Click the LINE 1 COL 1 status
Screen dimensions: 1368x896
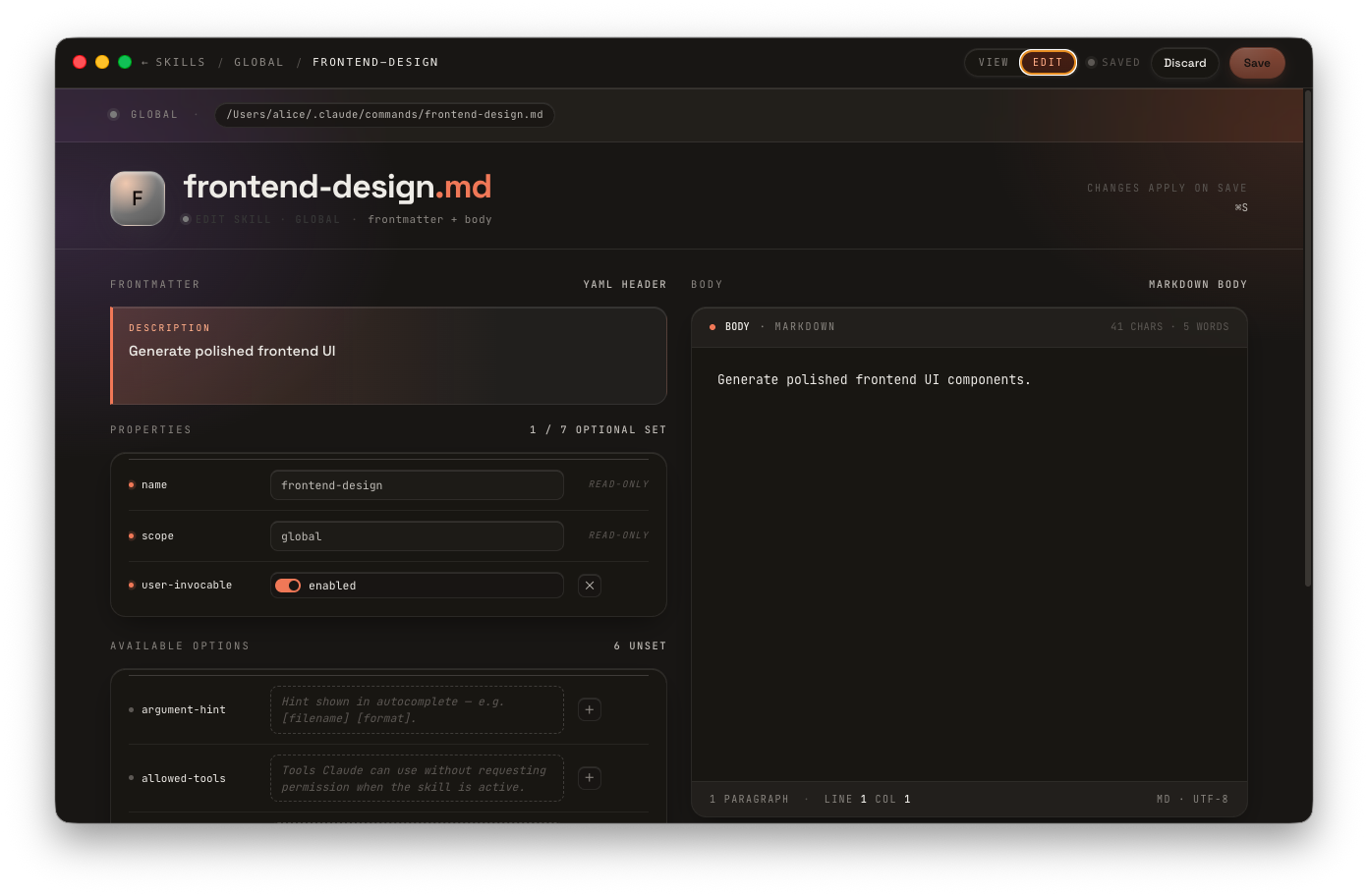coord(867,800)
